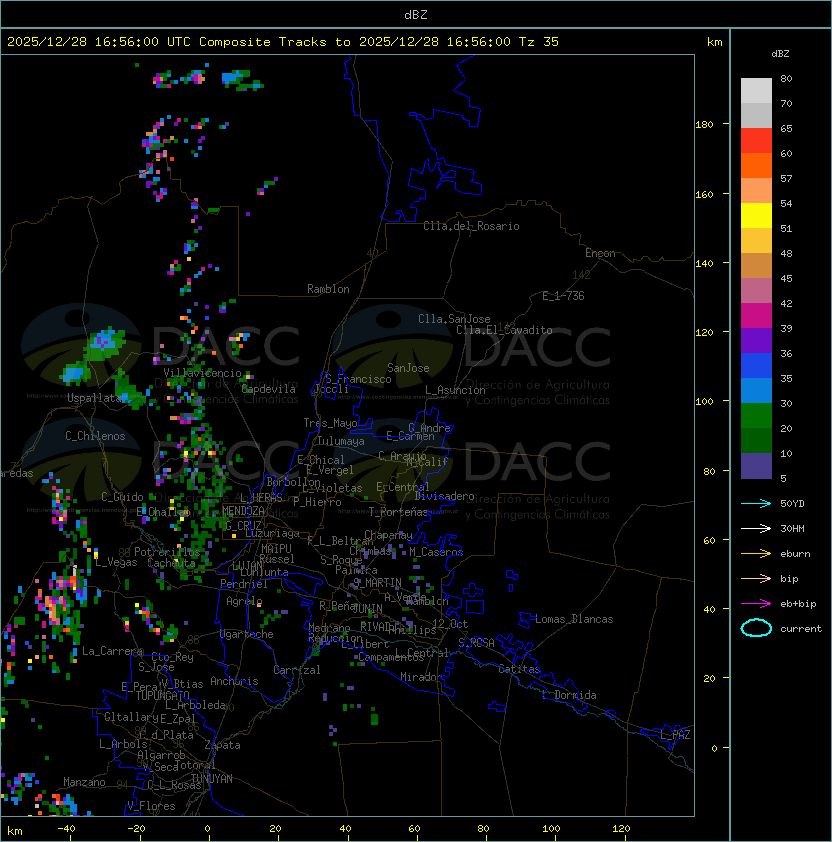Click the Manzano map label
832x842 pixels.
pos(84,782)
